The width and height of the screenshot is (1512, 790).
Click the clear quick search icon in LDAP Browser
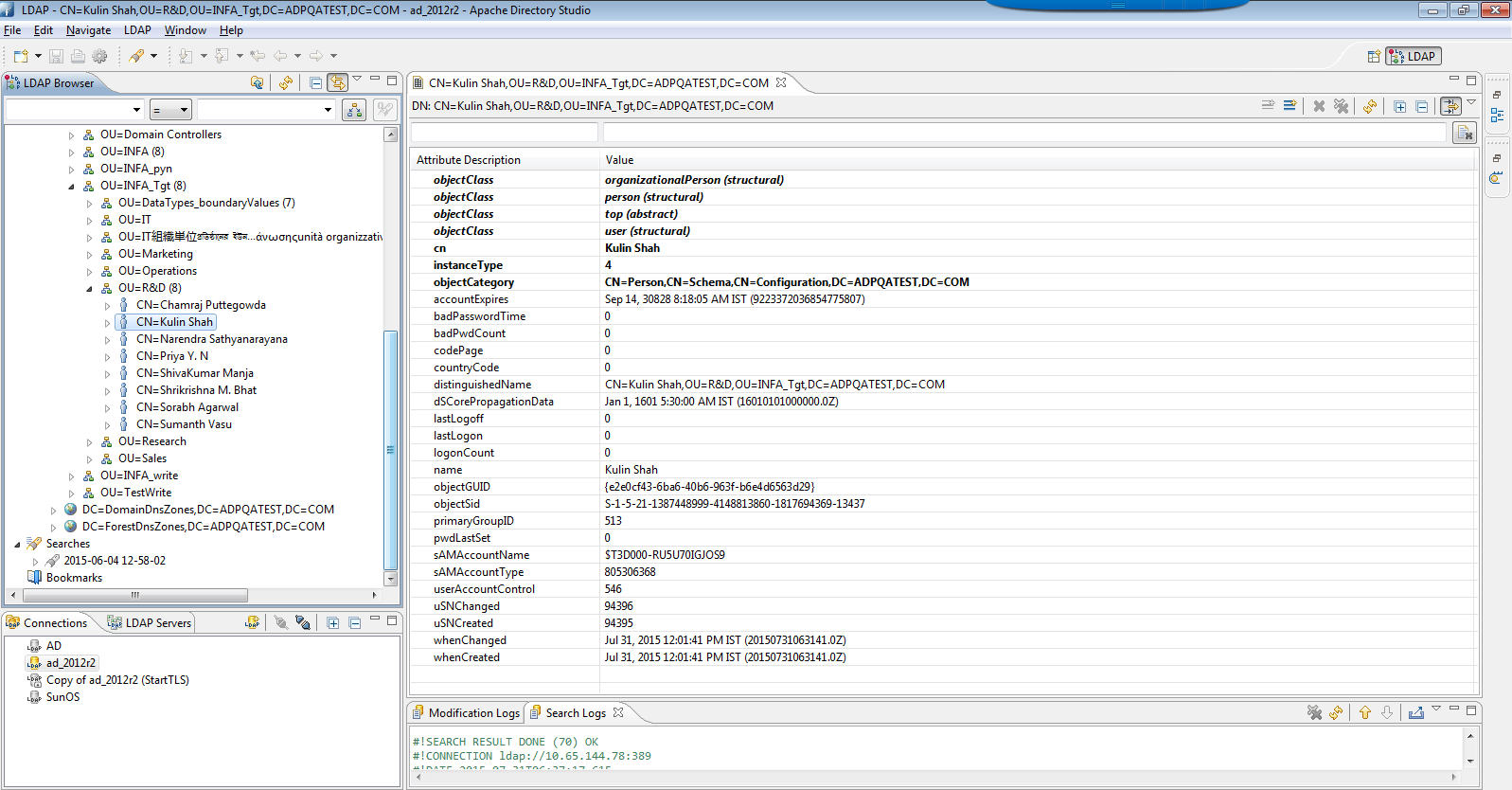coord(384,110)
